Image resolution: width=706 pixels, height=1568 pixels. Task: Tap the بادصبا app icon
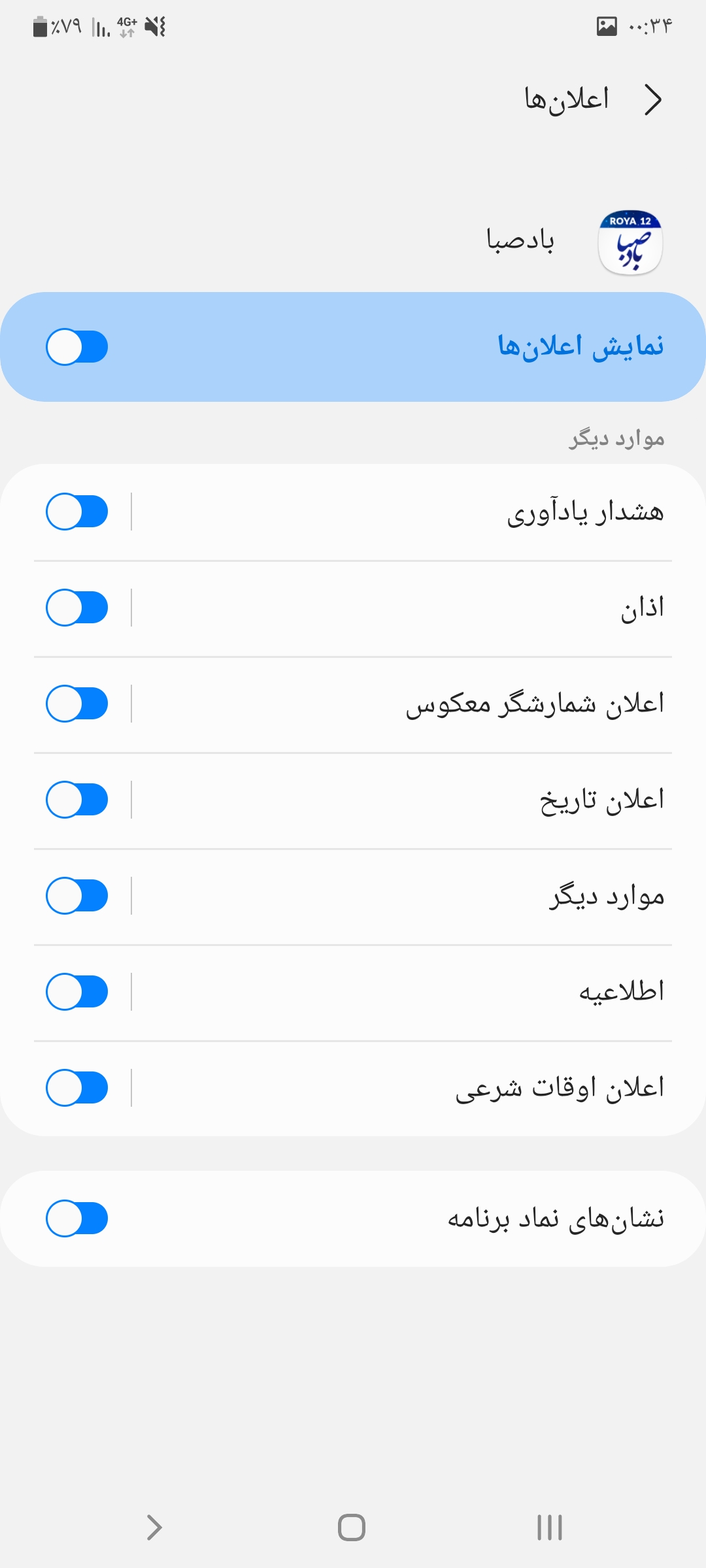630,242
